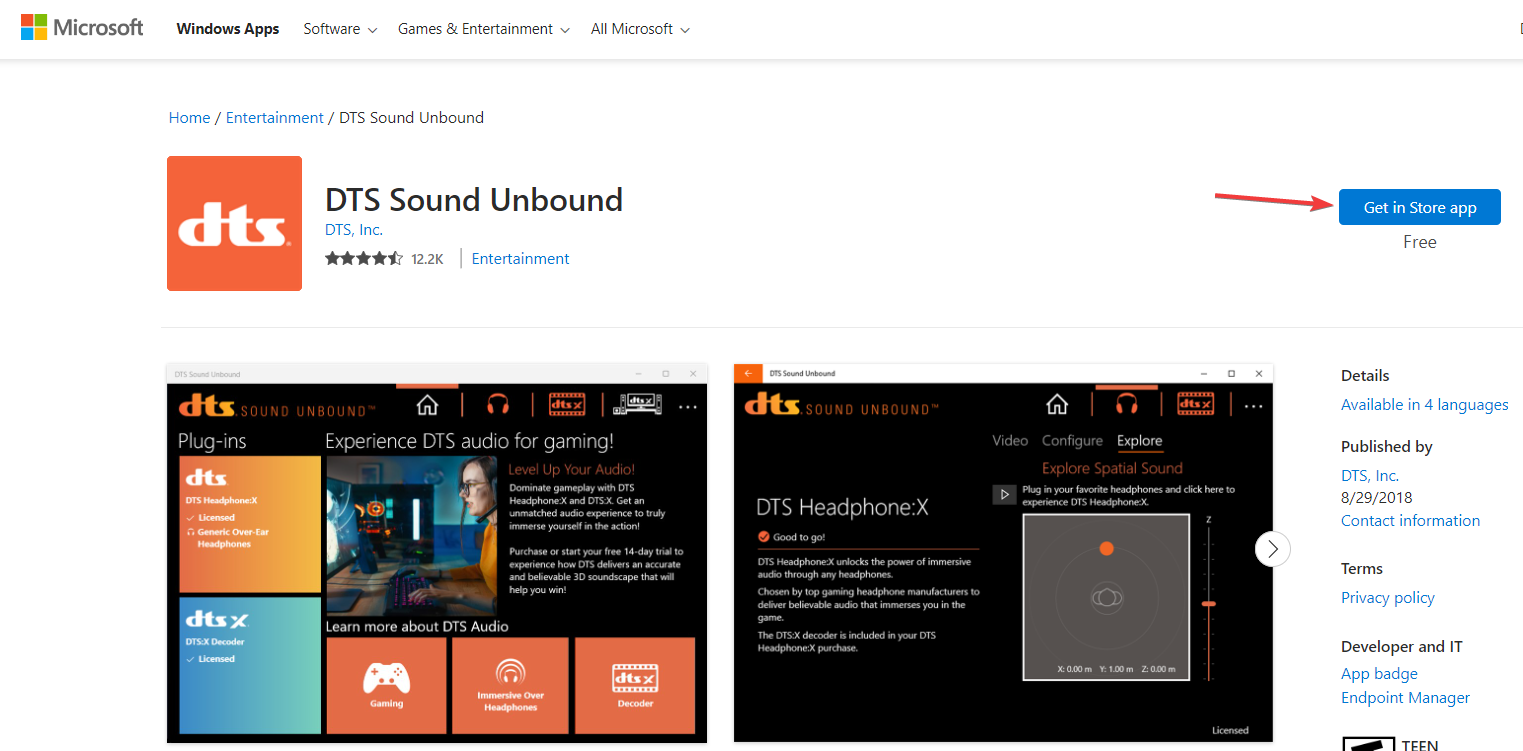
Task: Click home icon in second screenshot
Action: (x=1057, y=404)
